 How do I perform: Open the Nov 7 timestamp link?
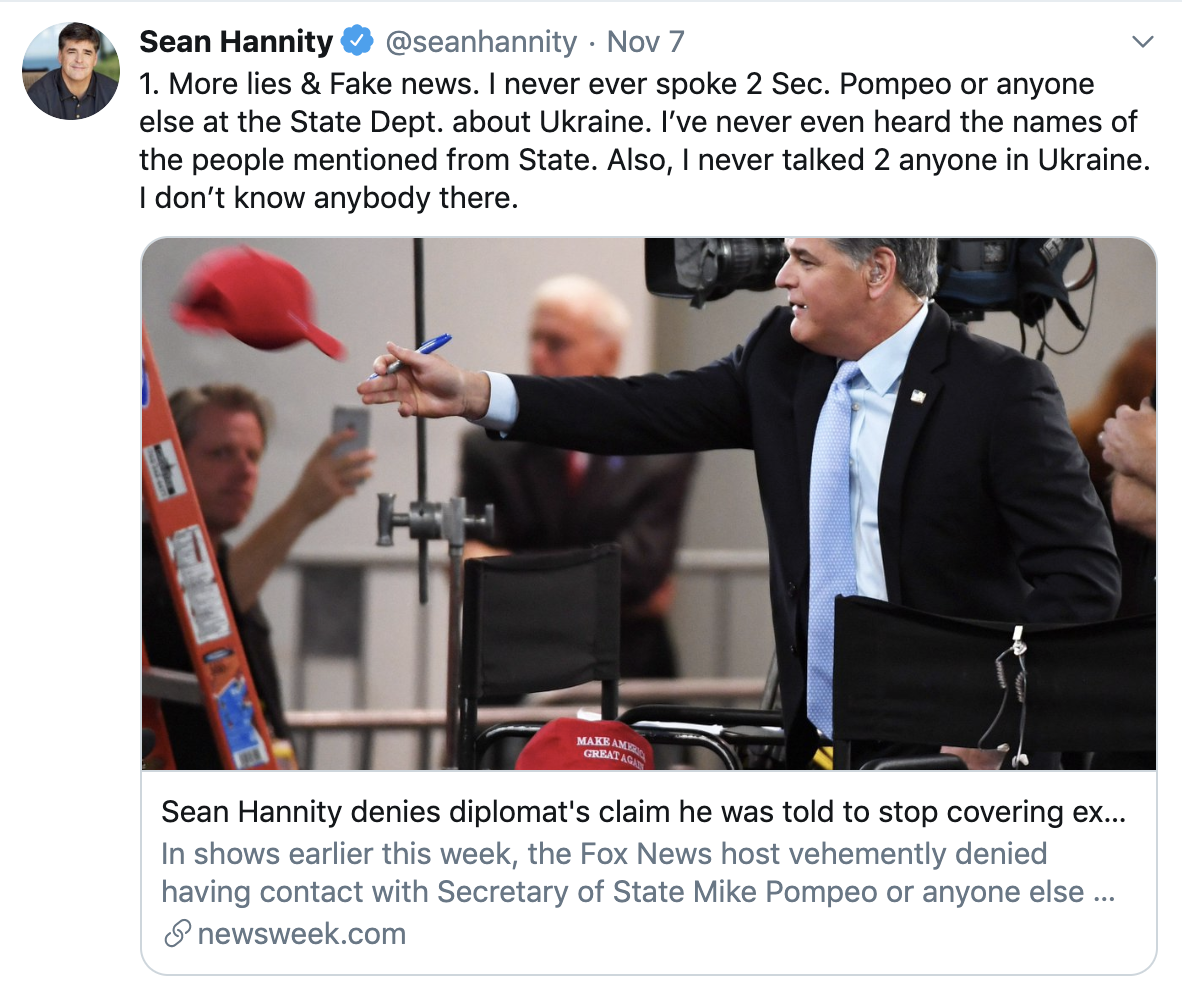pyautogui.click(x=645, y=42)
